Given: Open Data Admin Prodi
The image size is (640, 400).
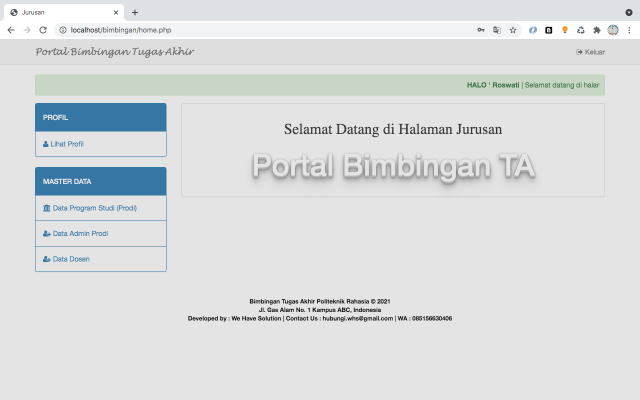Looking at the screenshot, I should click(80, 233).
